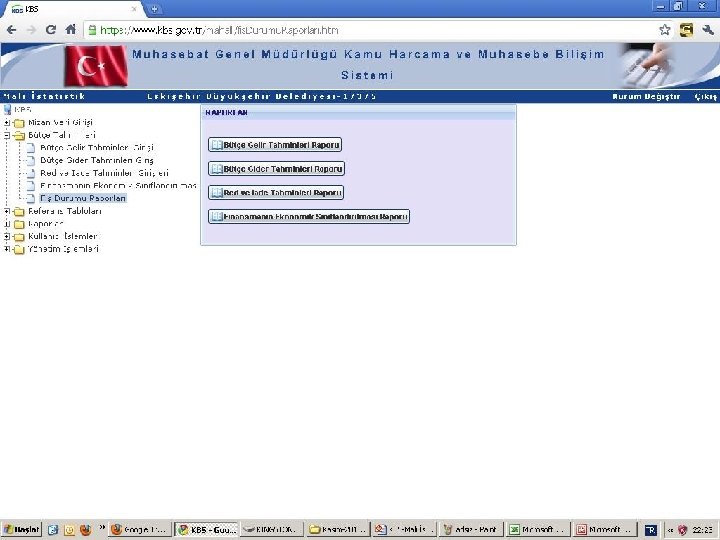Expand the Kullanıcı İşlemleri folder
Viewport: 720px width, 540px height.
7,236
